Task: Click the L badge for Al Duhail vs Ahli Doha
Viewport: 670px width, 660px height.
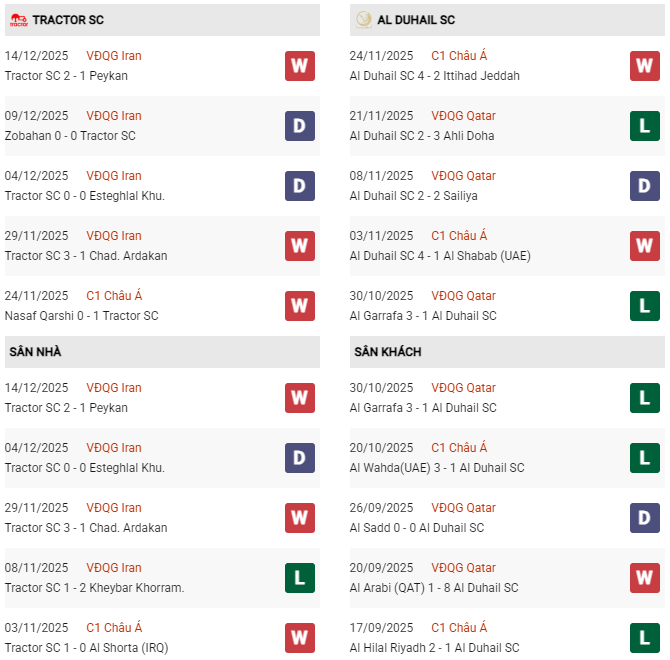Action: 645,126
